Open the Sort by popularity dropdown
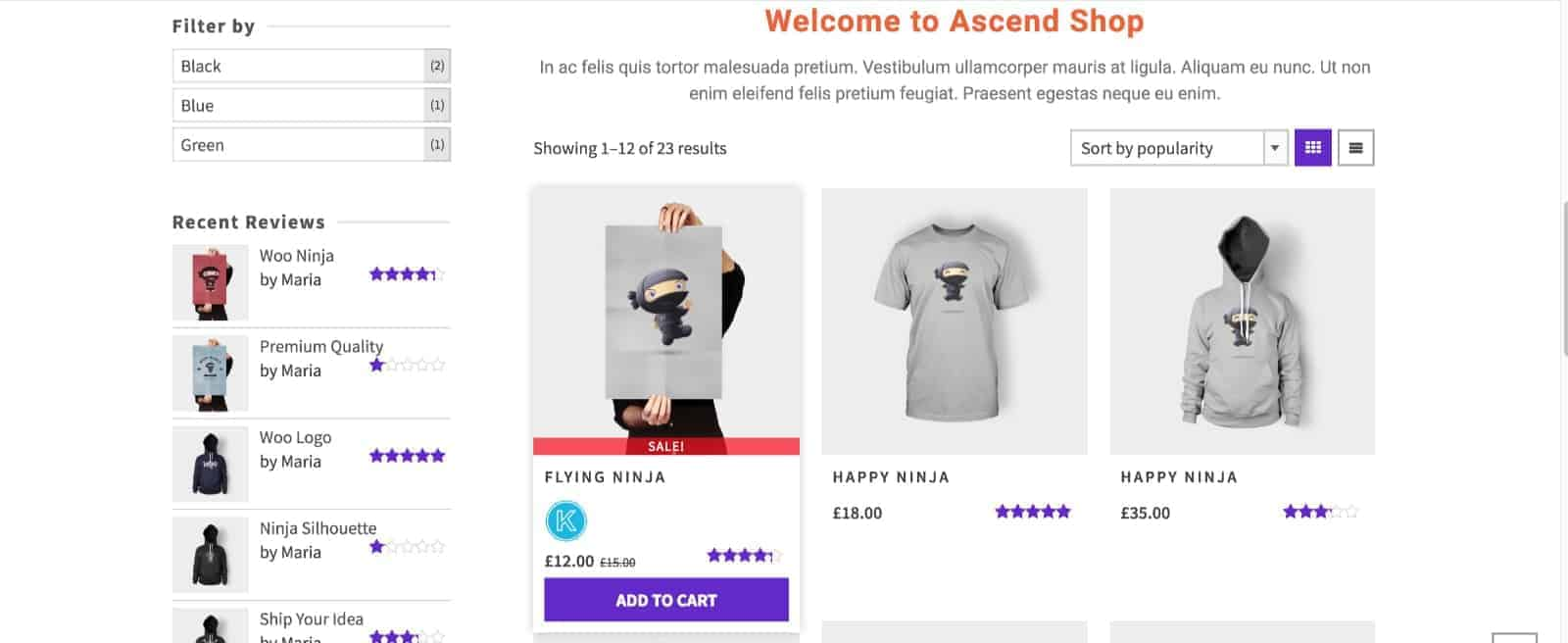The image size is (1568, 643). point(1166,148)
